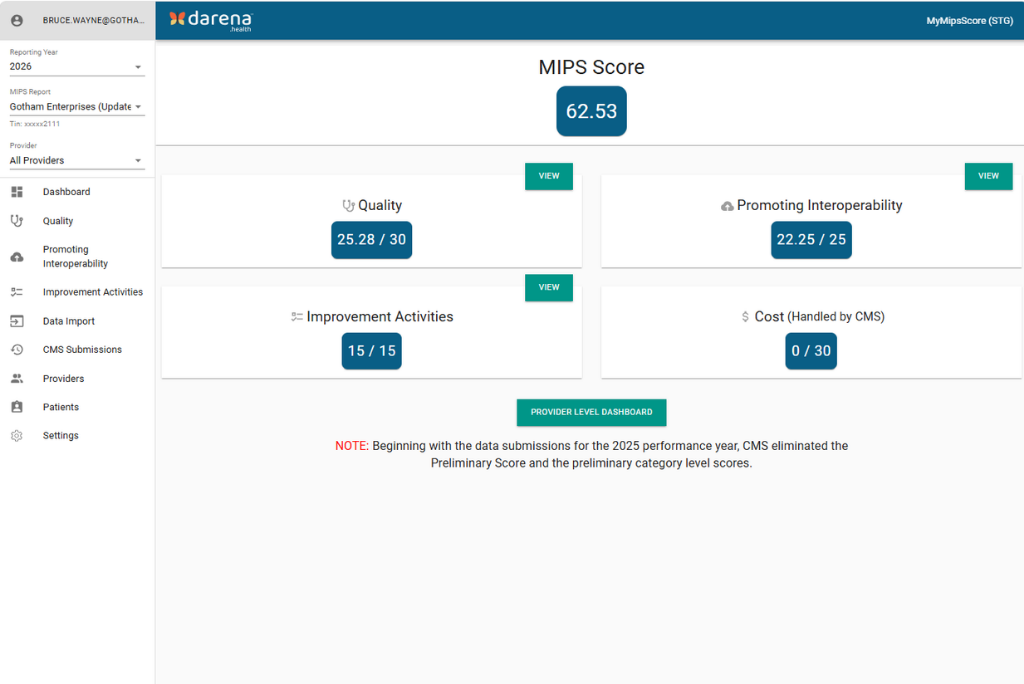The height and width of the screenshot is (684, 1024).
Task: Click the 62.53 MIPS score badge
Action: pyautogui.click(x=591, y=111)
